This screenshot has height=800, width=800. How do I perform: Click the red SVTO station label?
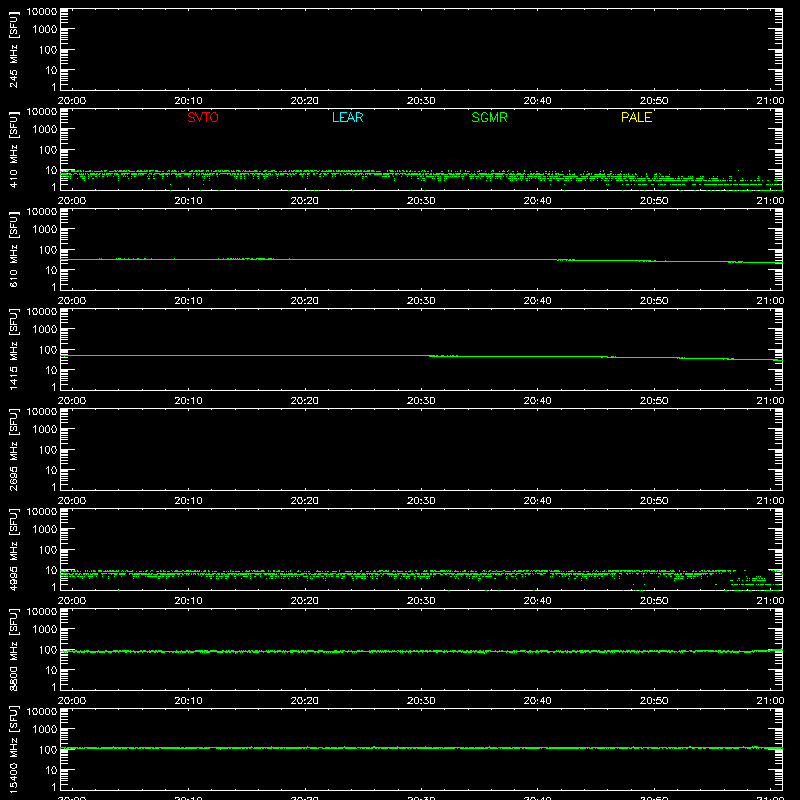(203, 117)
